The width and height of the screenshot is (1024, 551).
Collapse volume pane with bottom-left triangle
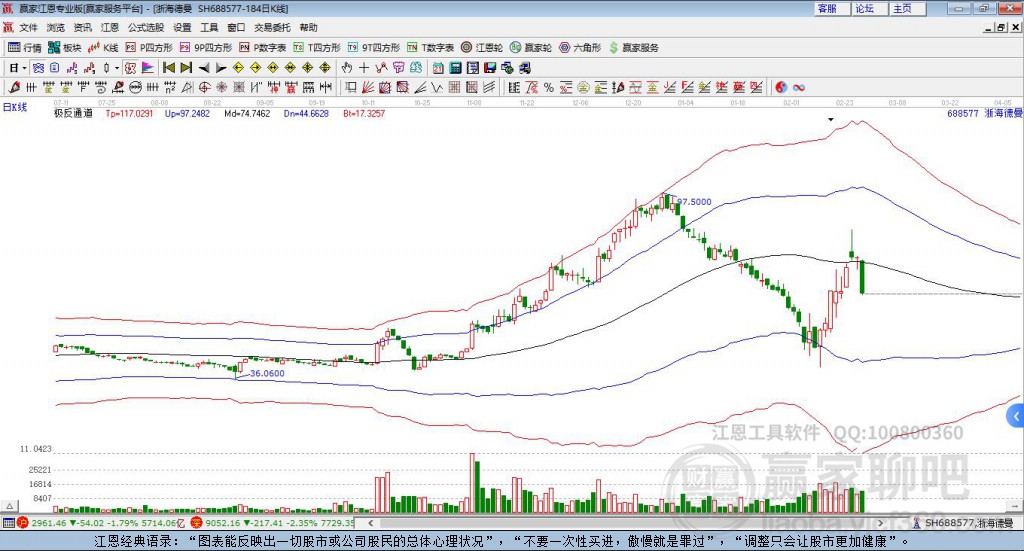click(x=9, y=506)
